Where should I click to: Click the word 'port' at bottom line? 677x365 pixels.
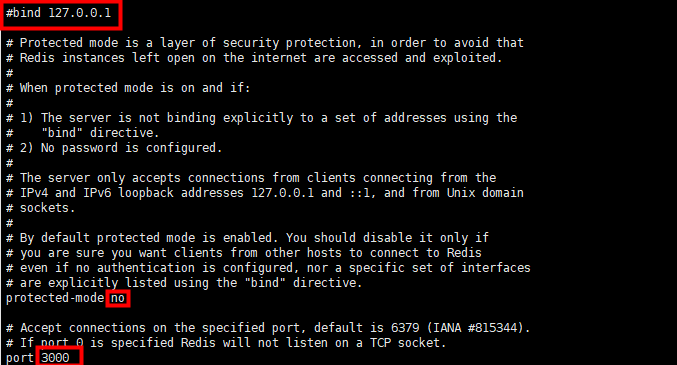pyautogui.click(x=19, y=358)
